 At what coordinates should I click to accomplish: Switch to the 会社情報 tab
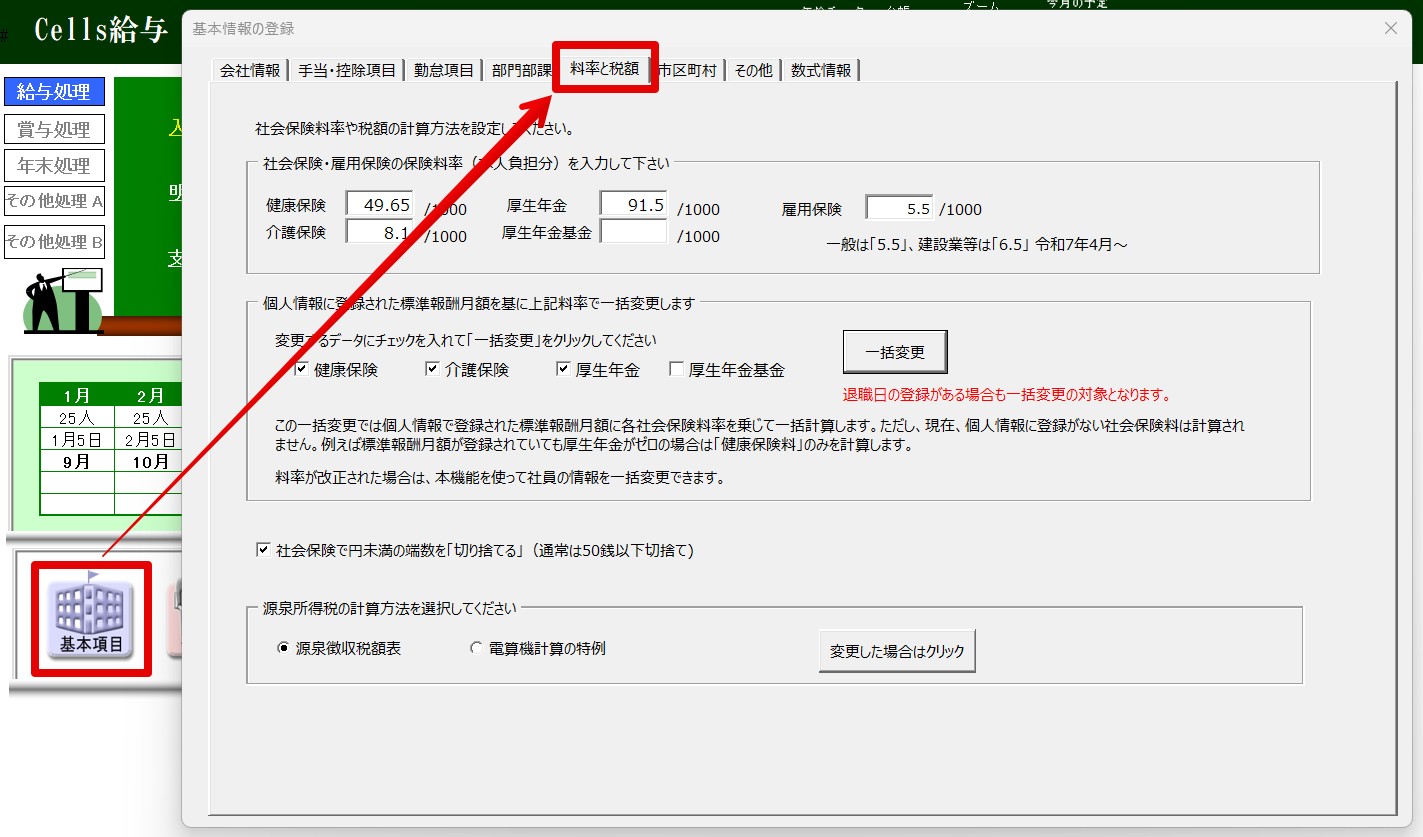click(250, 70)
